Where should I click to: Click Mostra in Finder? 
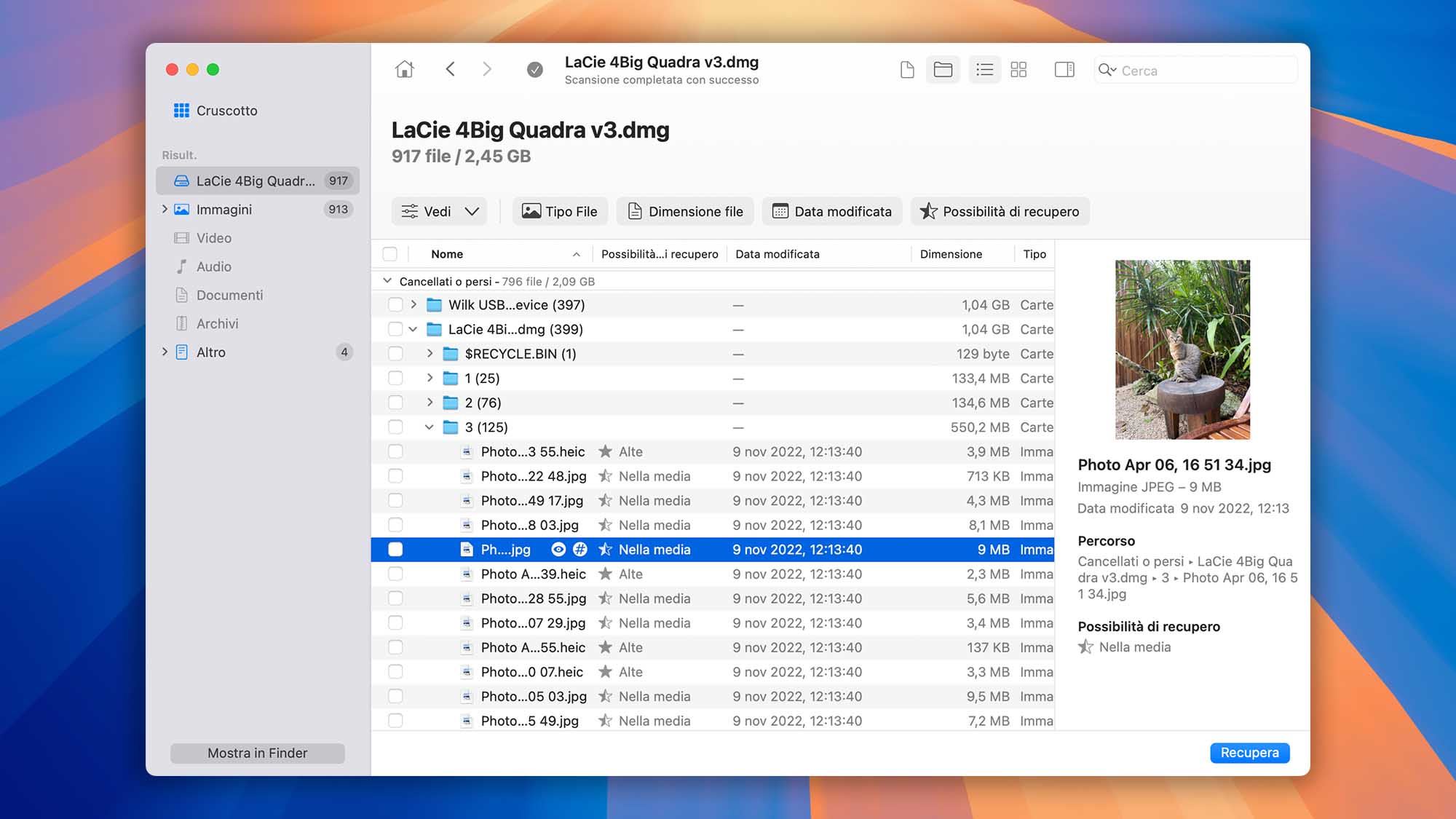click(257, 753)
